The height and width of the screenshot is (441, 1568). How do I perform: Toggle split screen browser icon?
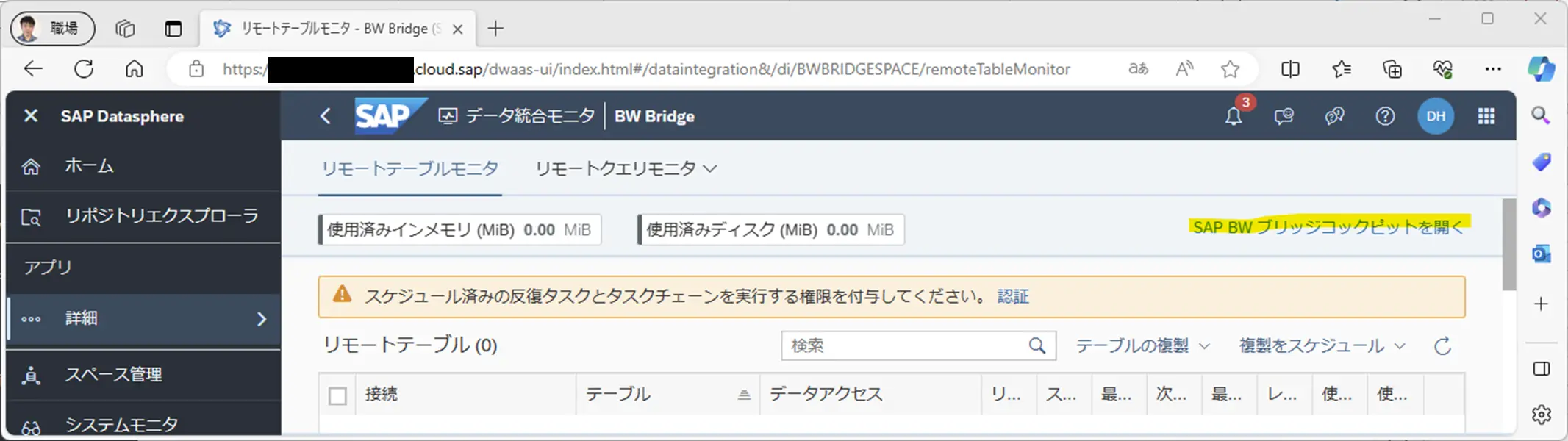coord(1290,69)
